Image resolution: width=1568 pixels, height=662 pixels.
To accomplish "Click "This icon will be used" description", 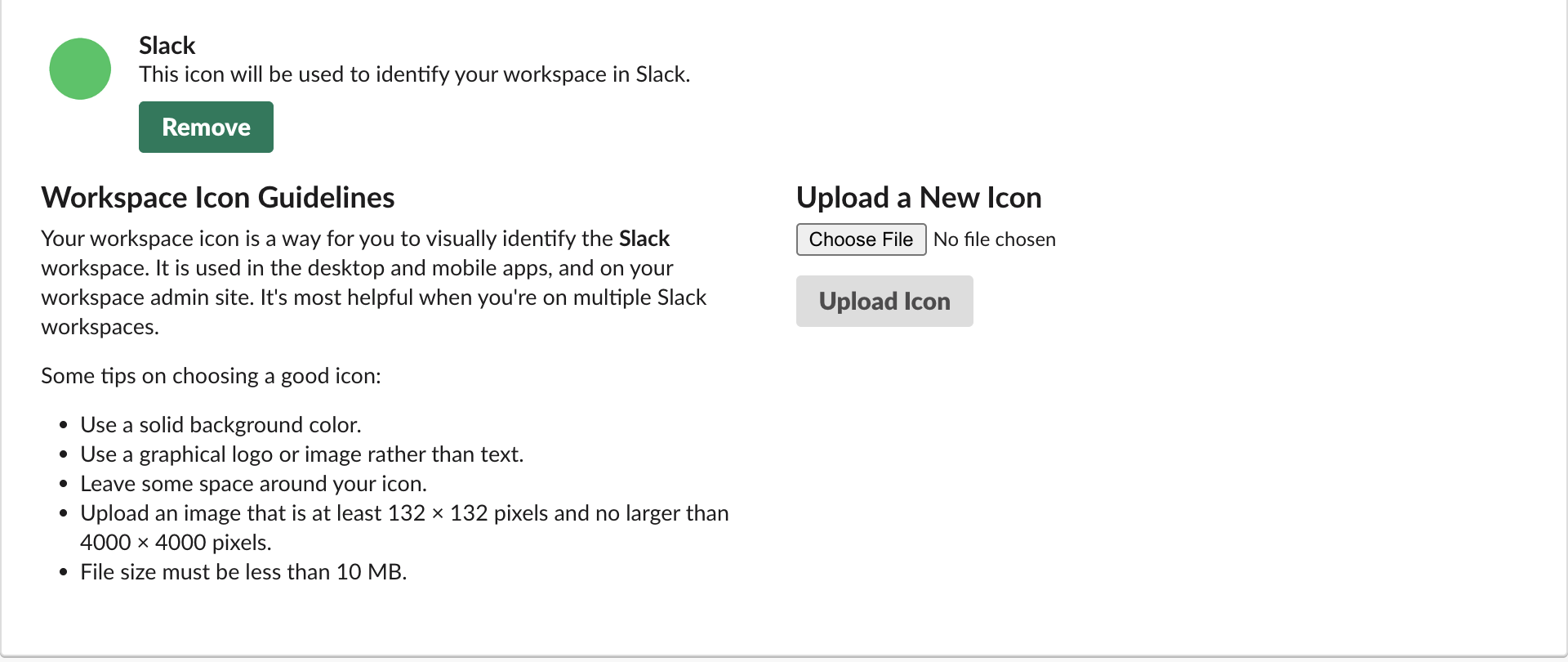I will click(x=415, y=74).
